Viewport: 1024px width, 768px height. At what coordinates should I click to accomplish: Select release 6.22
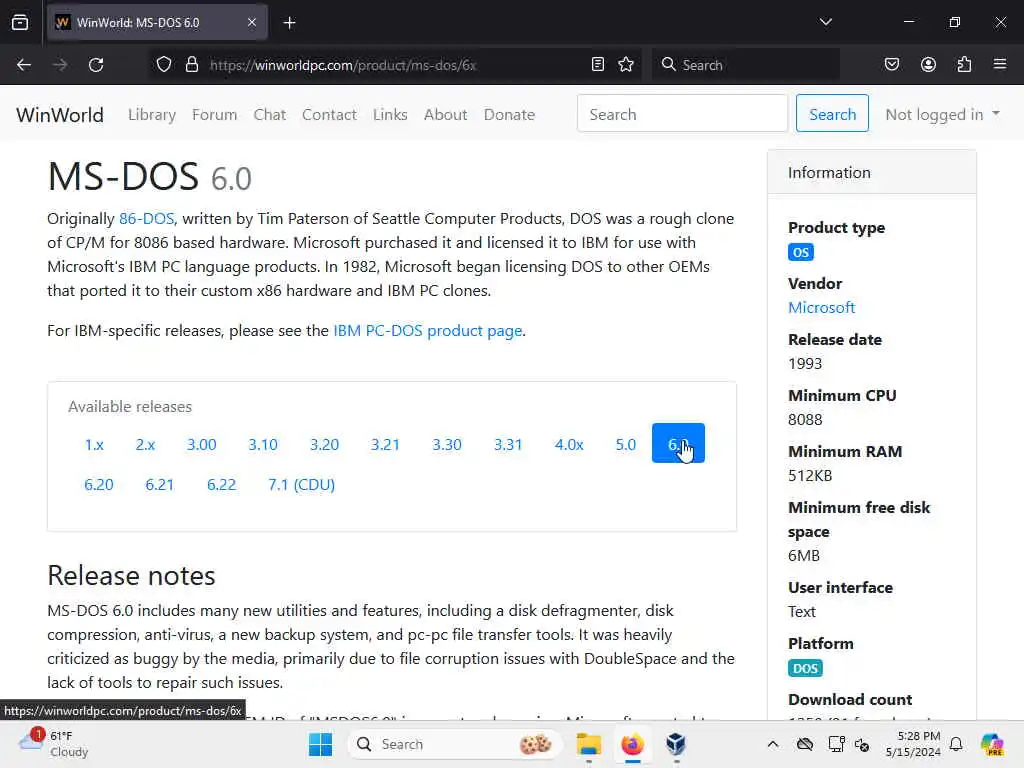pyautogui.click(x=221, y=485)
